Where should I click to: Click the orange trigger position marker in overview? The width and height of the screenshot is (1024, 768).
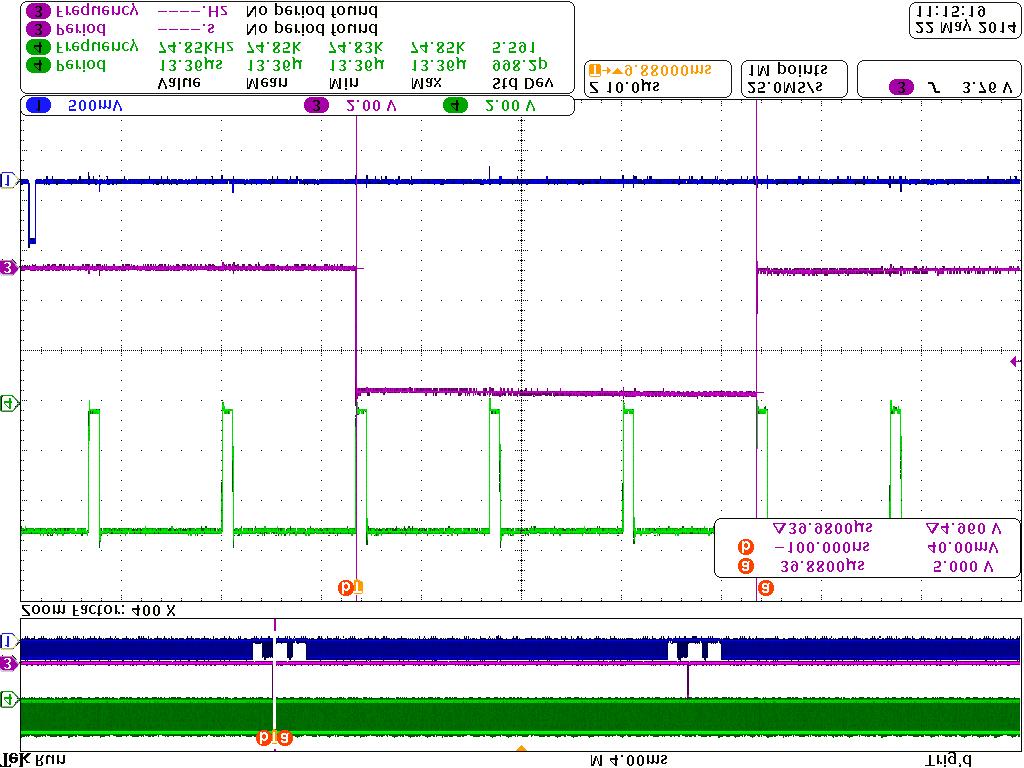521,749
